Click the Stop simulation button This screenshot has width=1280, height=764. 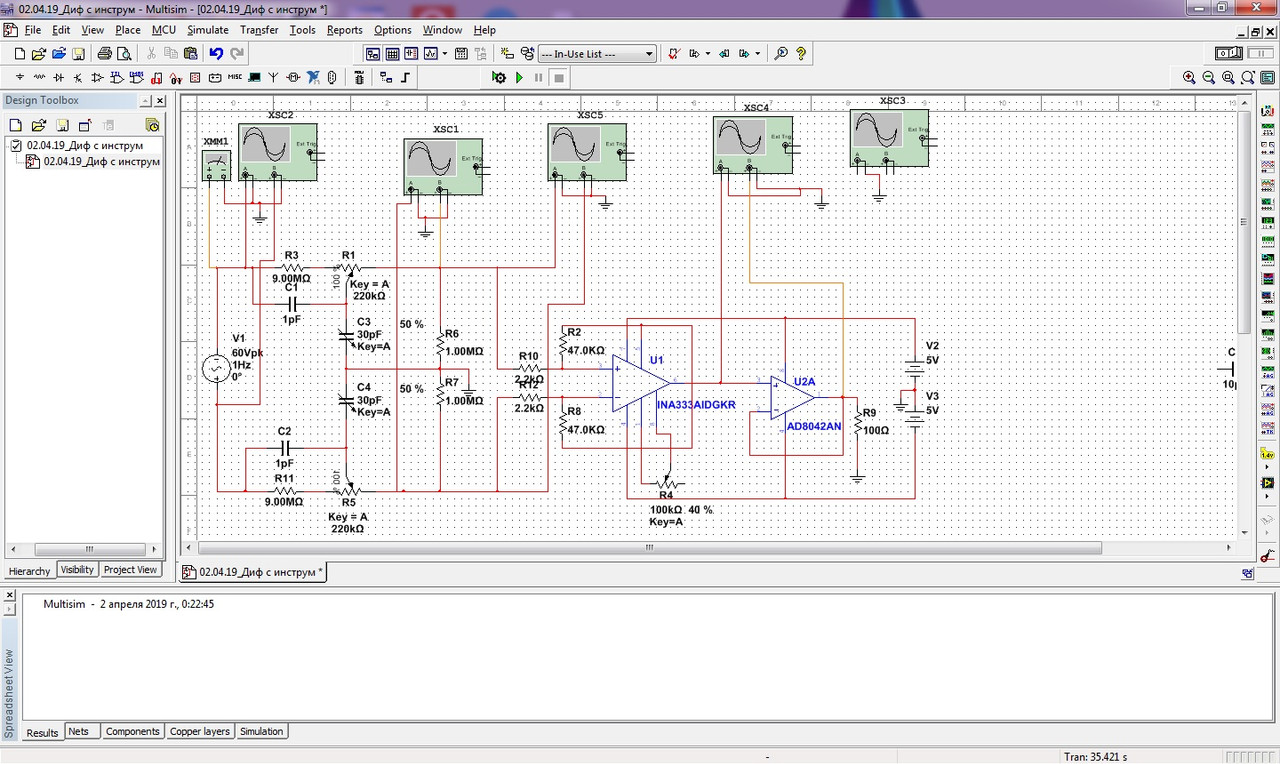[559, 77]
